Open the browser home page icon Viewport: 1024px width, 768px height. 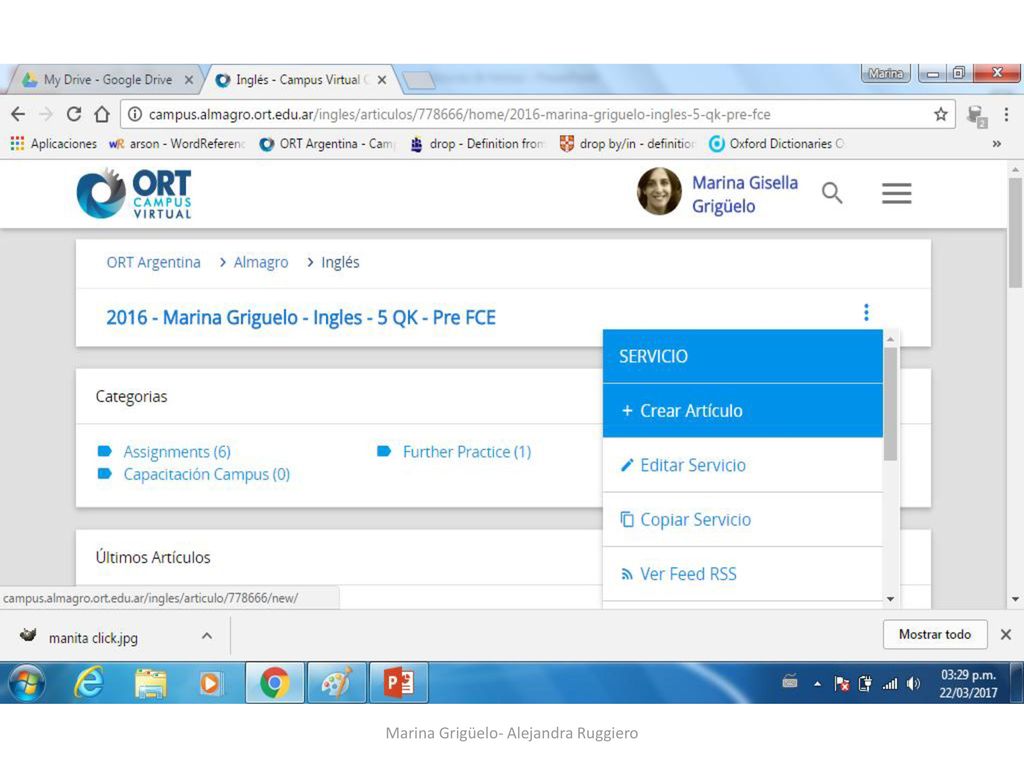102,114
